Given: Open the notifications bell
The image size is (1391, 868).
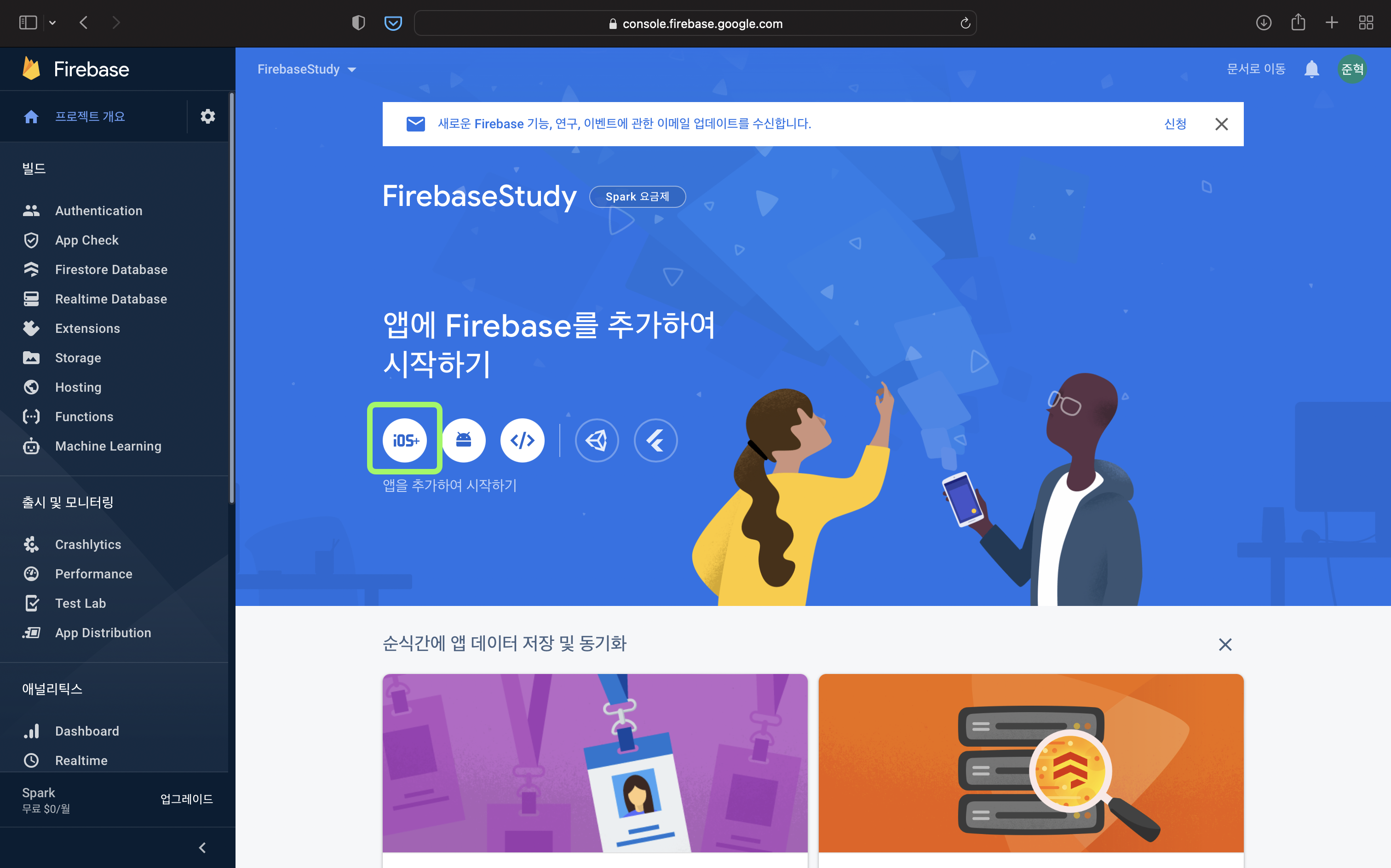Looking at the screenshot, I should (x=1311, y=69).
